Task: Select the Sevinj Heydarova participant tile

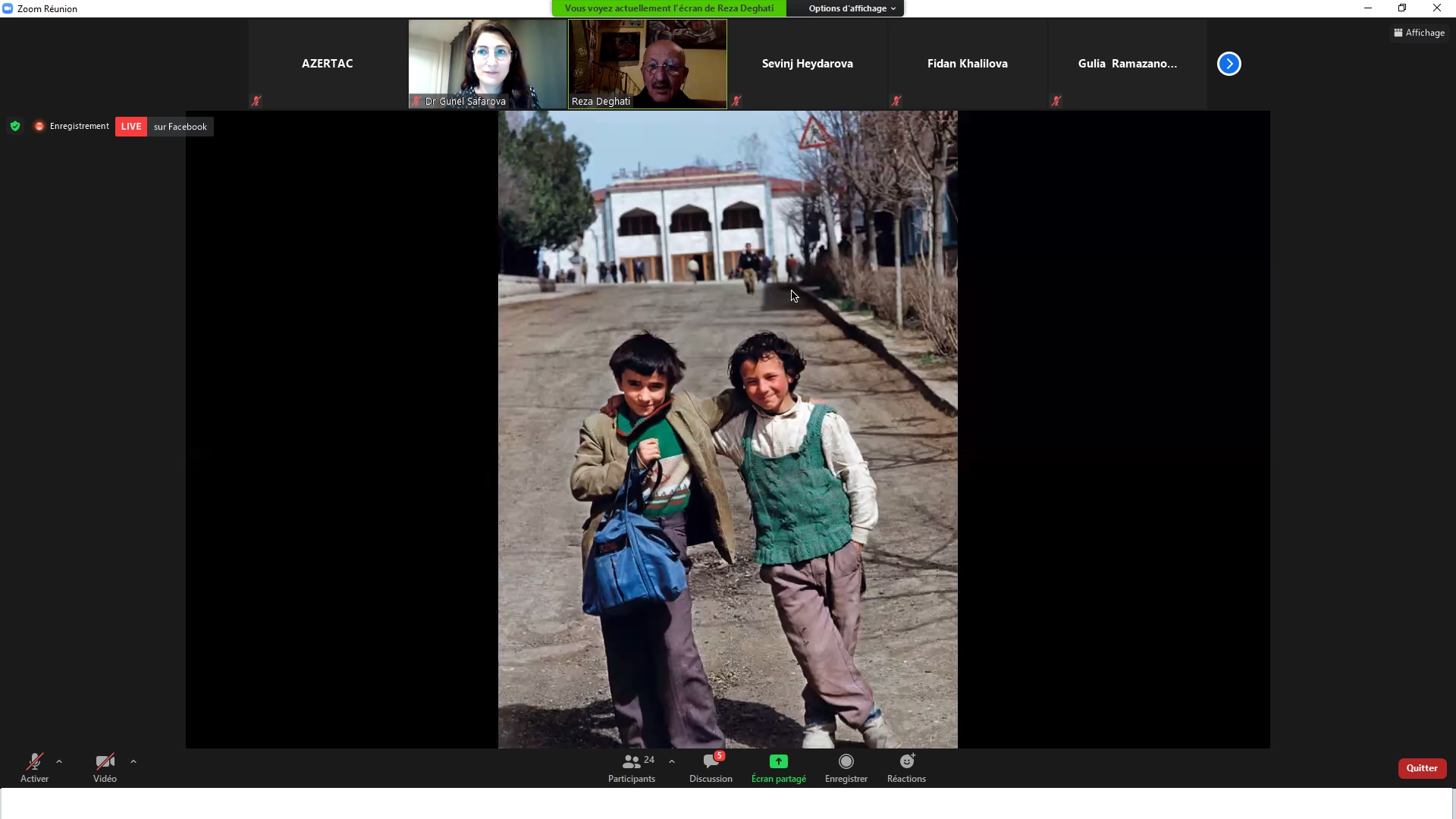Action: click(808, 64)
